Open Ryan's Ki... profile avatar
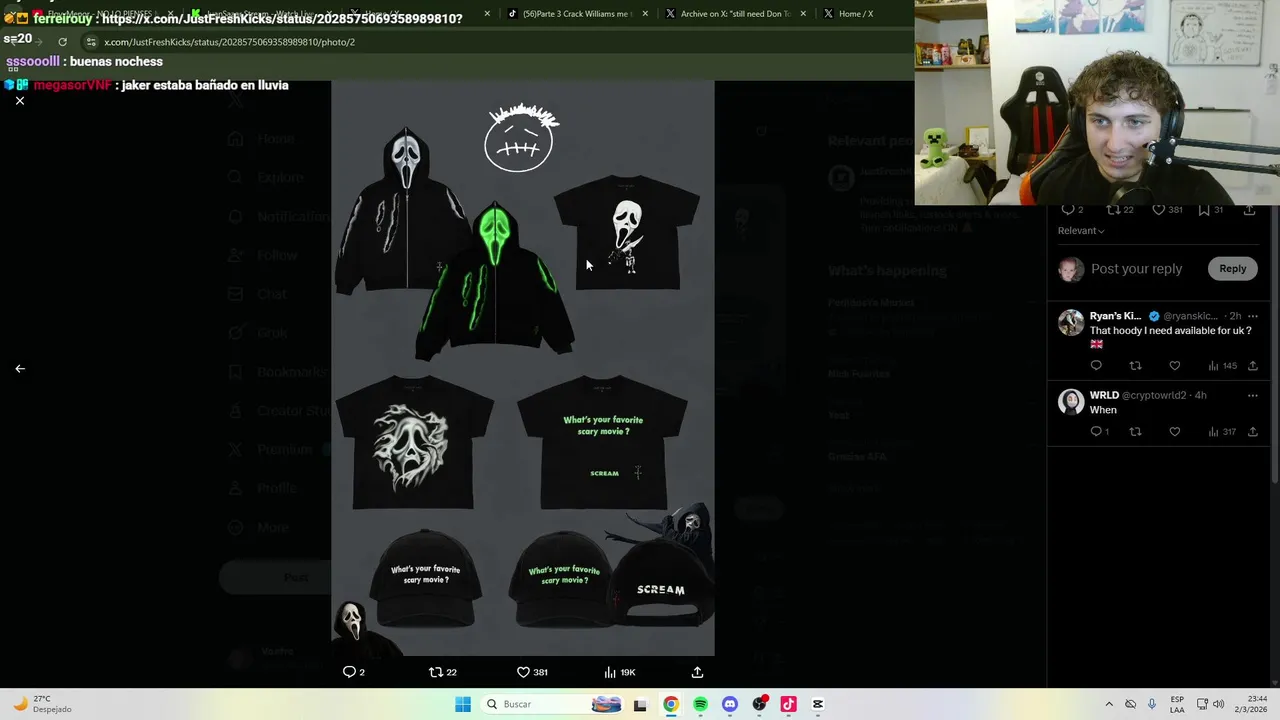1280x720 pixels. click(x=1071, y=322)
